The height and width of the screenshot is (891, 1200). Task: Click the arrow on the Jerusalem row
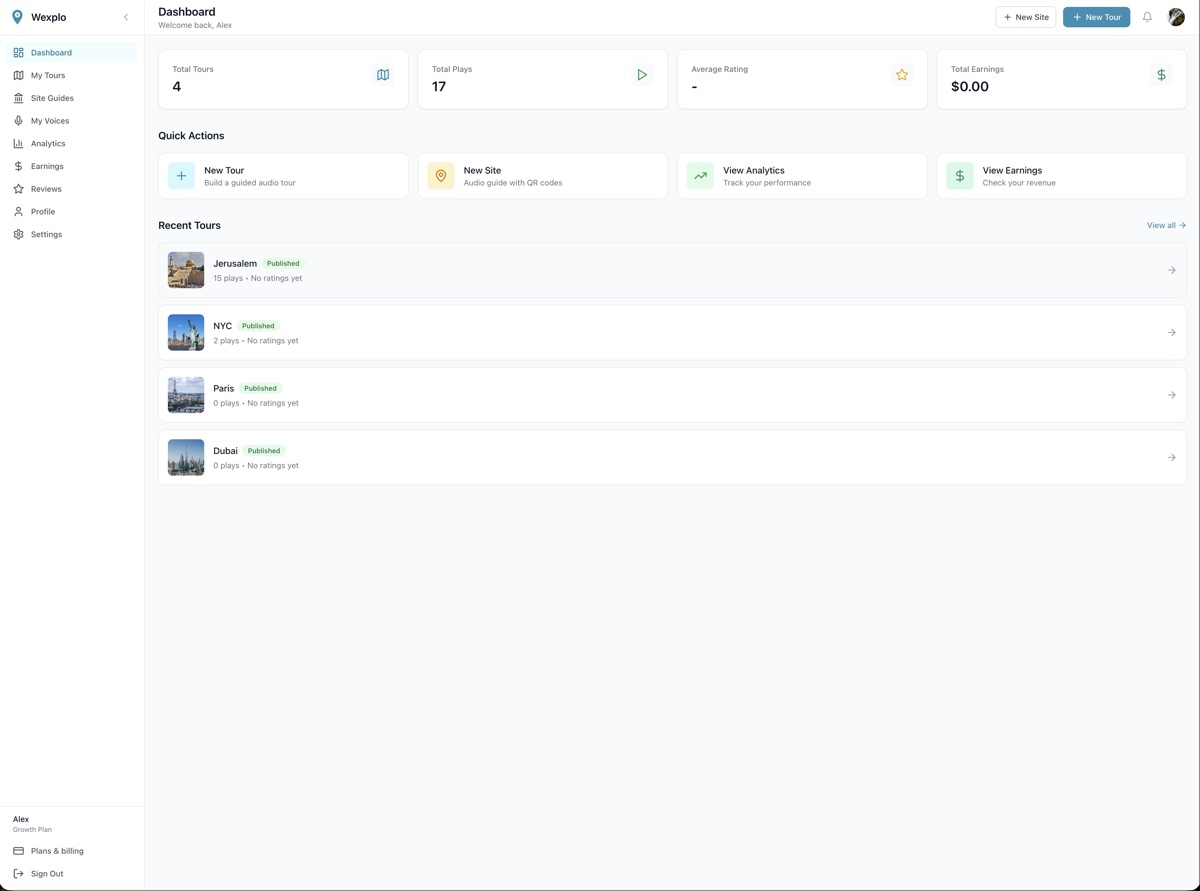1172,270
